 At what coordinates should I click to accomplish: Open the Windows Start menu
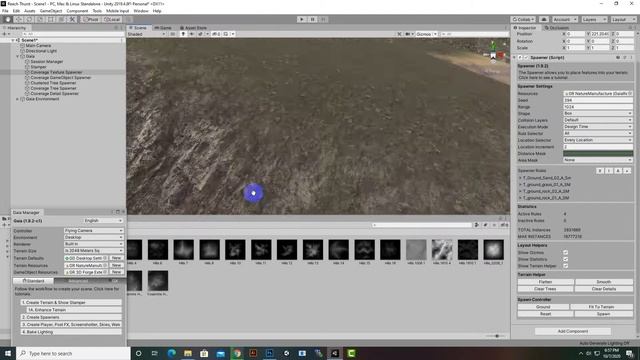8,353
